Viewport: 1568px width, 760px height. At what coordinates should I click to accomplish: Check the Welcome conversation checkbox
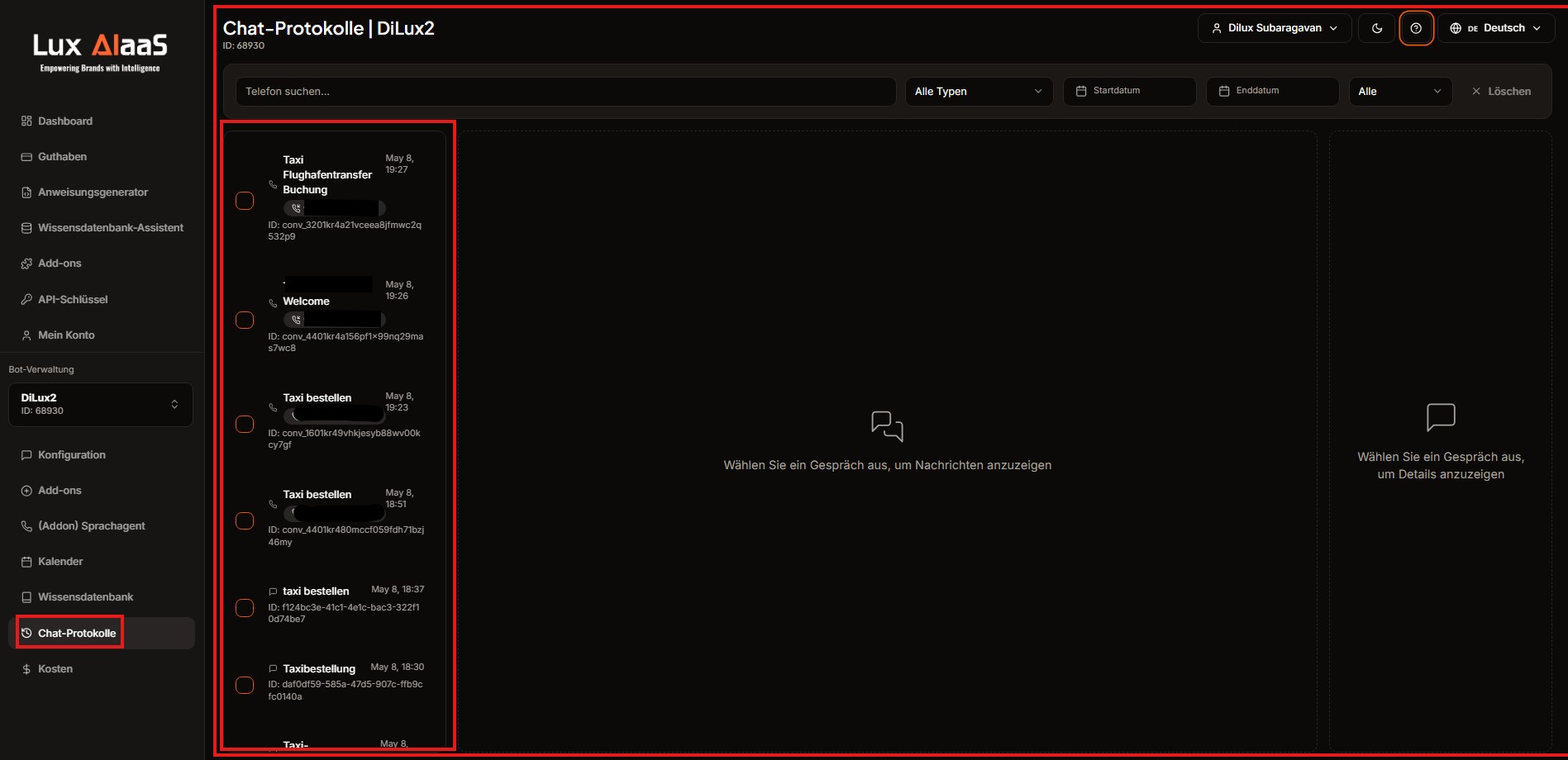point(245,320)
